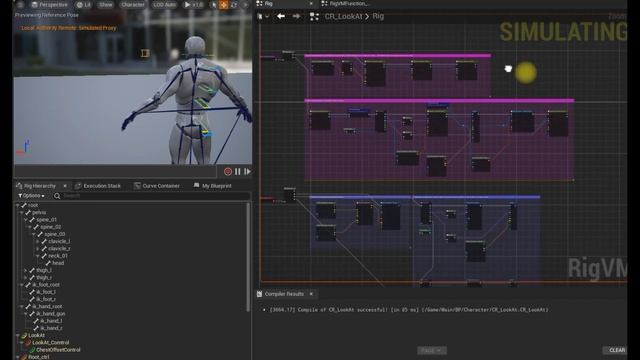Image resolution: width=640 pixels, height=360 pixels.
Task: Expand the thigh_r bone
Action: 26,278
